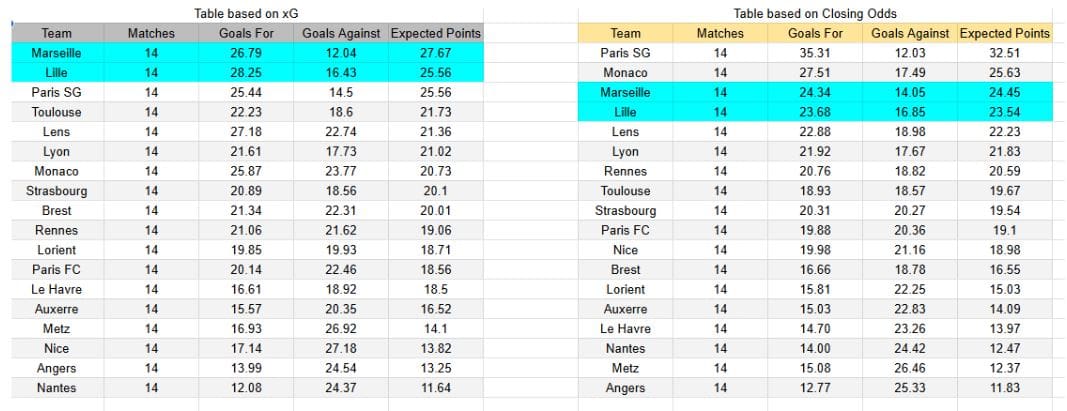Click 'Matches' header in Closing Odds table
This screenshot has width=1067, height=411.
point(720,33)
